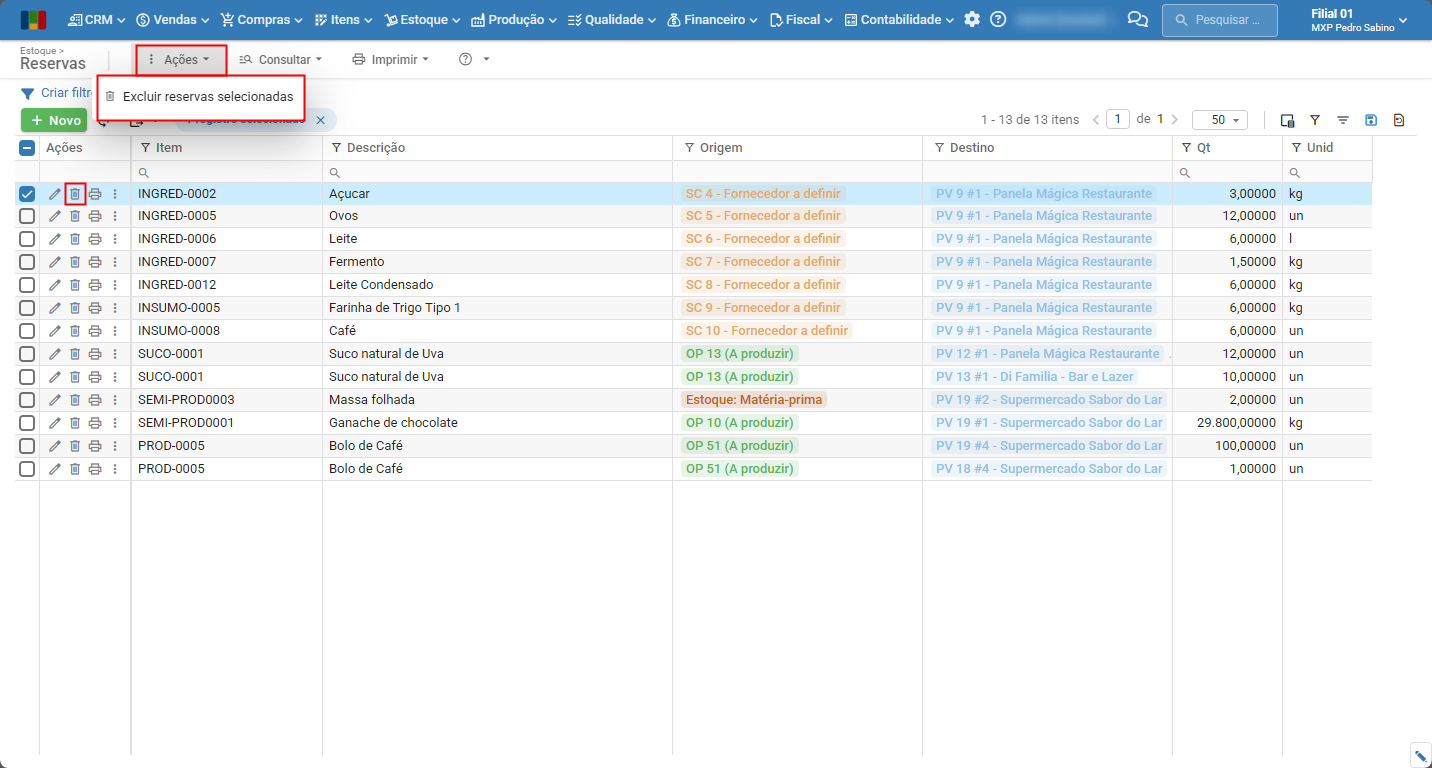Toggle the select-all checkbox in the grid header
Screen dimensions: 1432x768
pos(27,148)
